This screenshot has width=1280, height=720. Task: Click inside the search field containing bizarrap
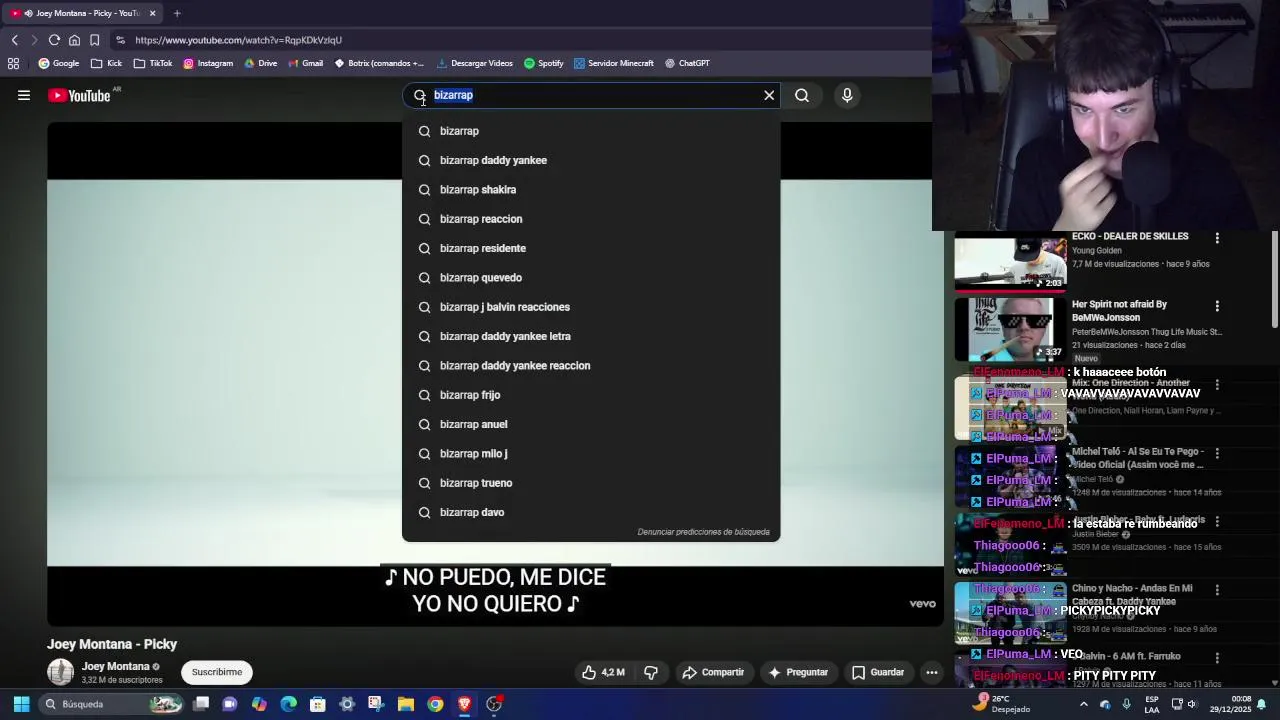pos(590,95)
